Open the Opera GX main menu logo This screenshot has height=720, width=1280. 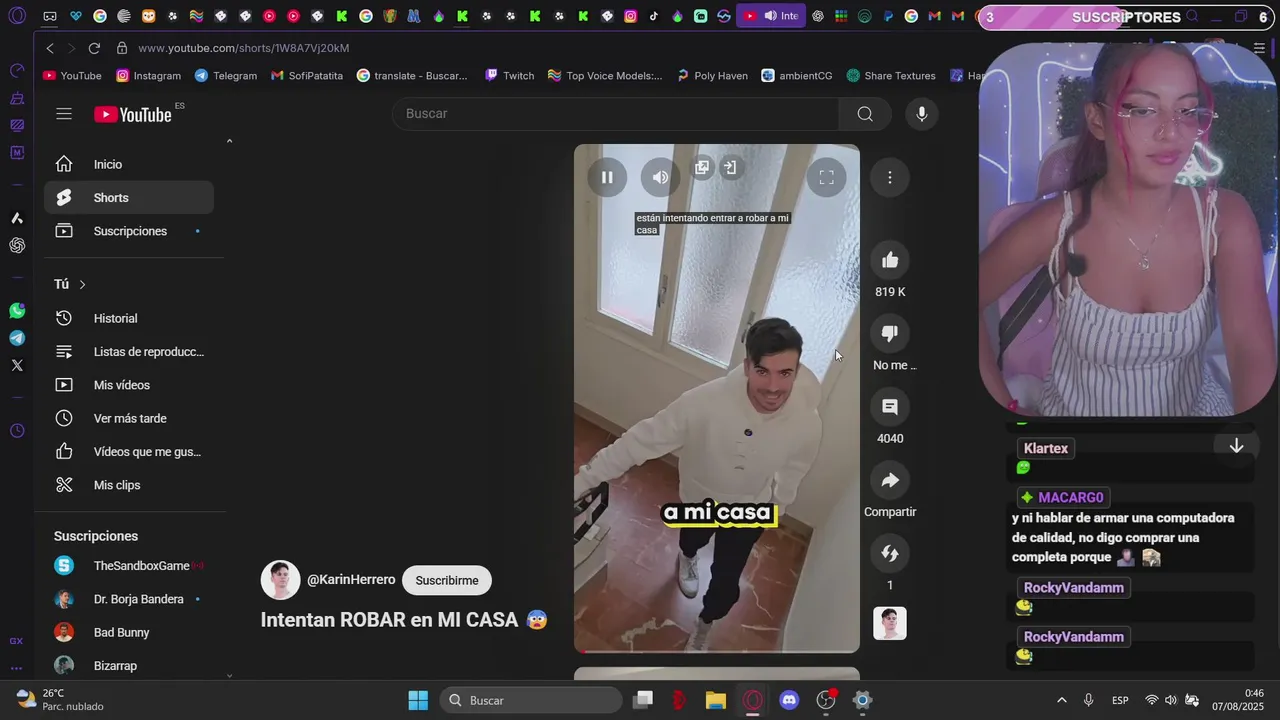pos(17,16)
